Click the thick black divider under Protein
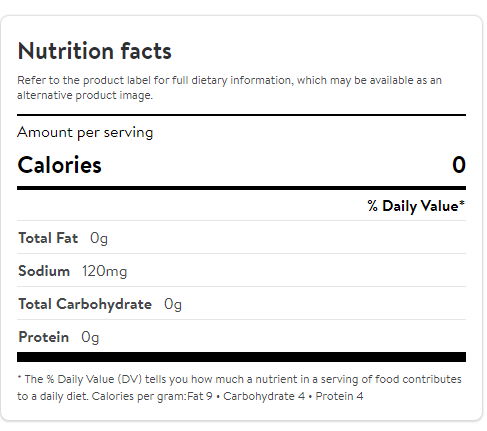Screen dimensions: 487x431 (241, 357)
